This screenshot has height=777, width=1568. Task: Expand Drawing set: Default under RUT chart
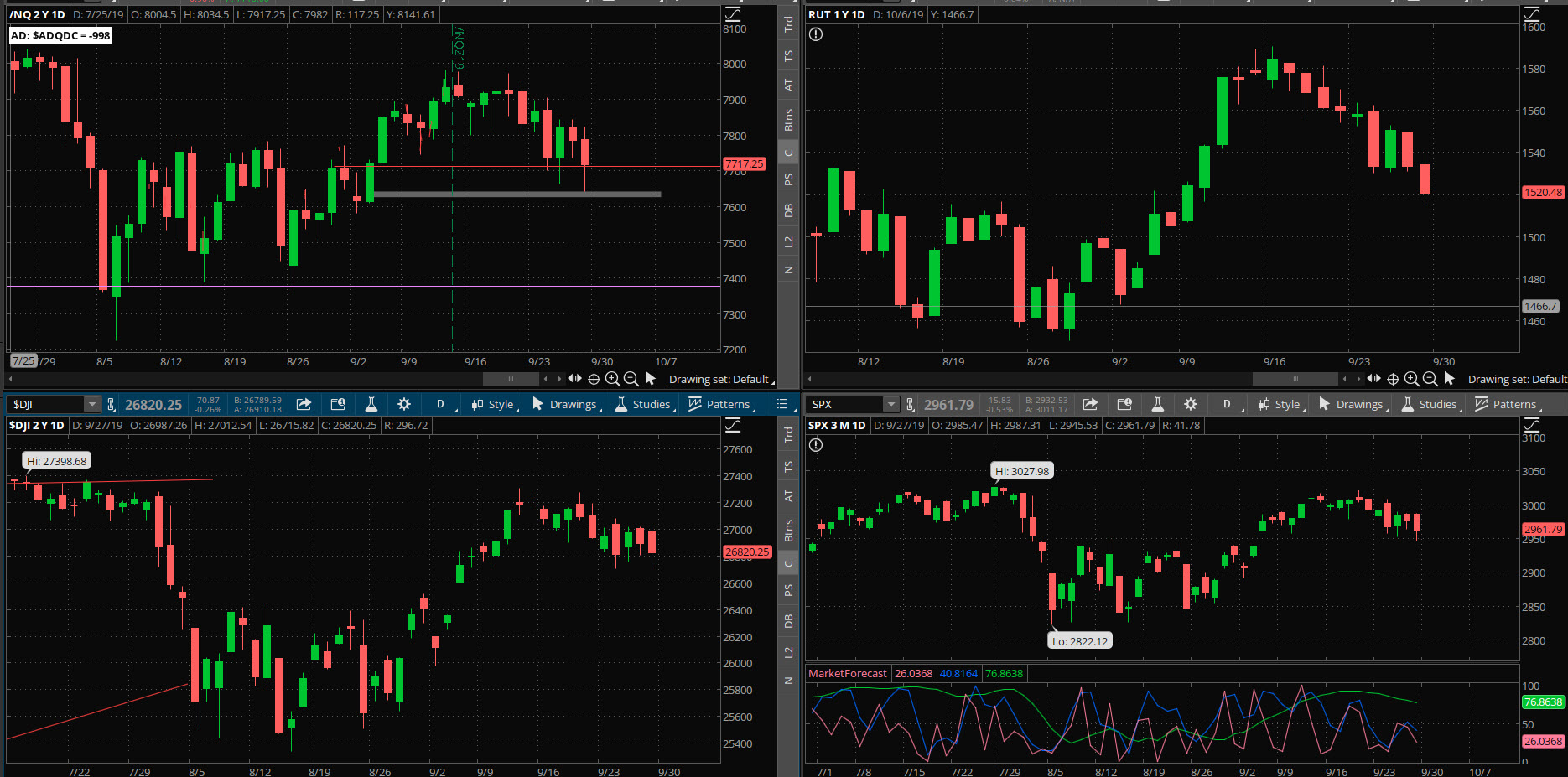1517,380
